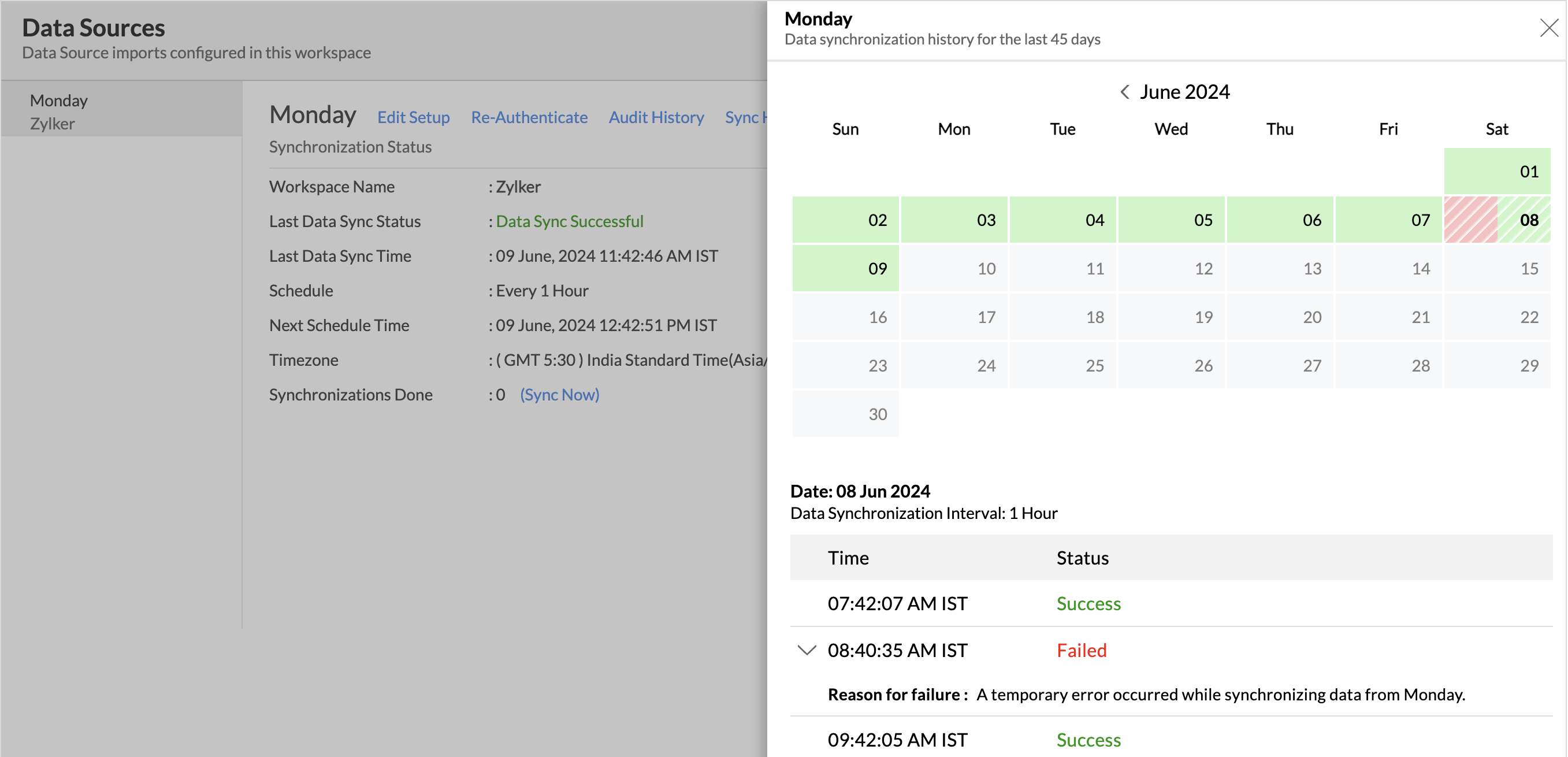This screenshot has height=757, width=1568.
Task: Click the Data Sources page heading
Action: click(93, 28)
